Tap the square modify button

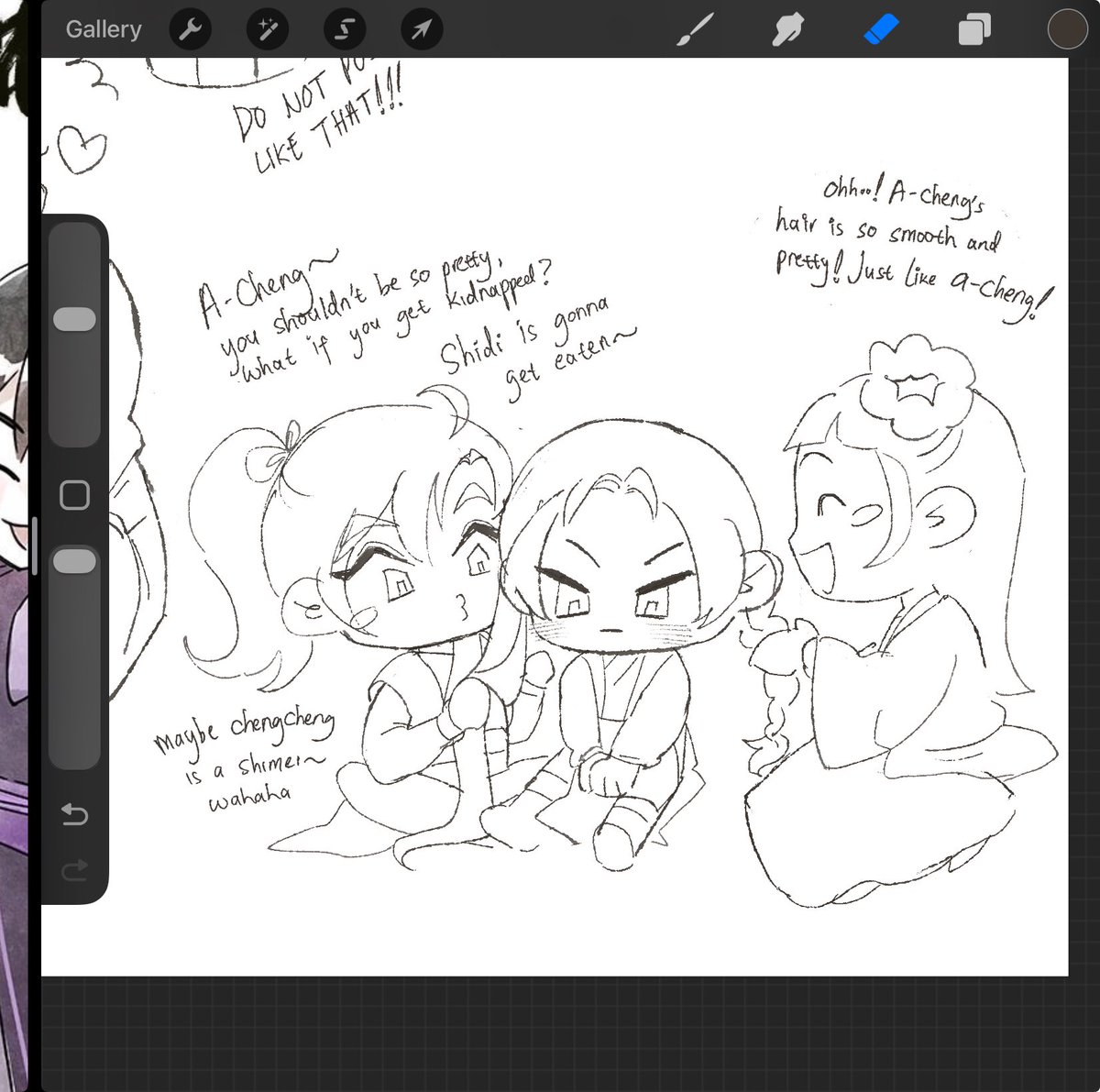74,495
